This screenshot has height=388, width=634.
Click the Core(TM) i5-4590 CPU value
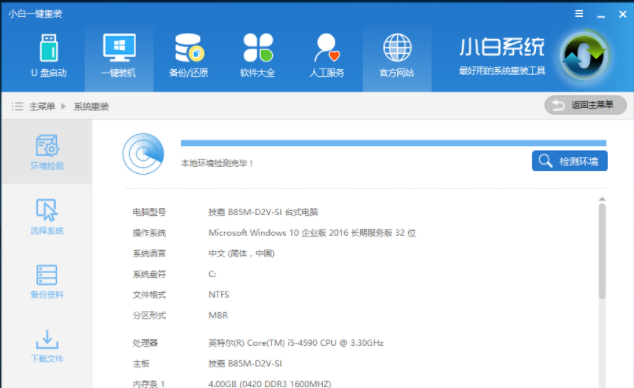point(296,343)
